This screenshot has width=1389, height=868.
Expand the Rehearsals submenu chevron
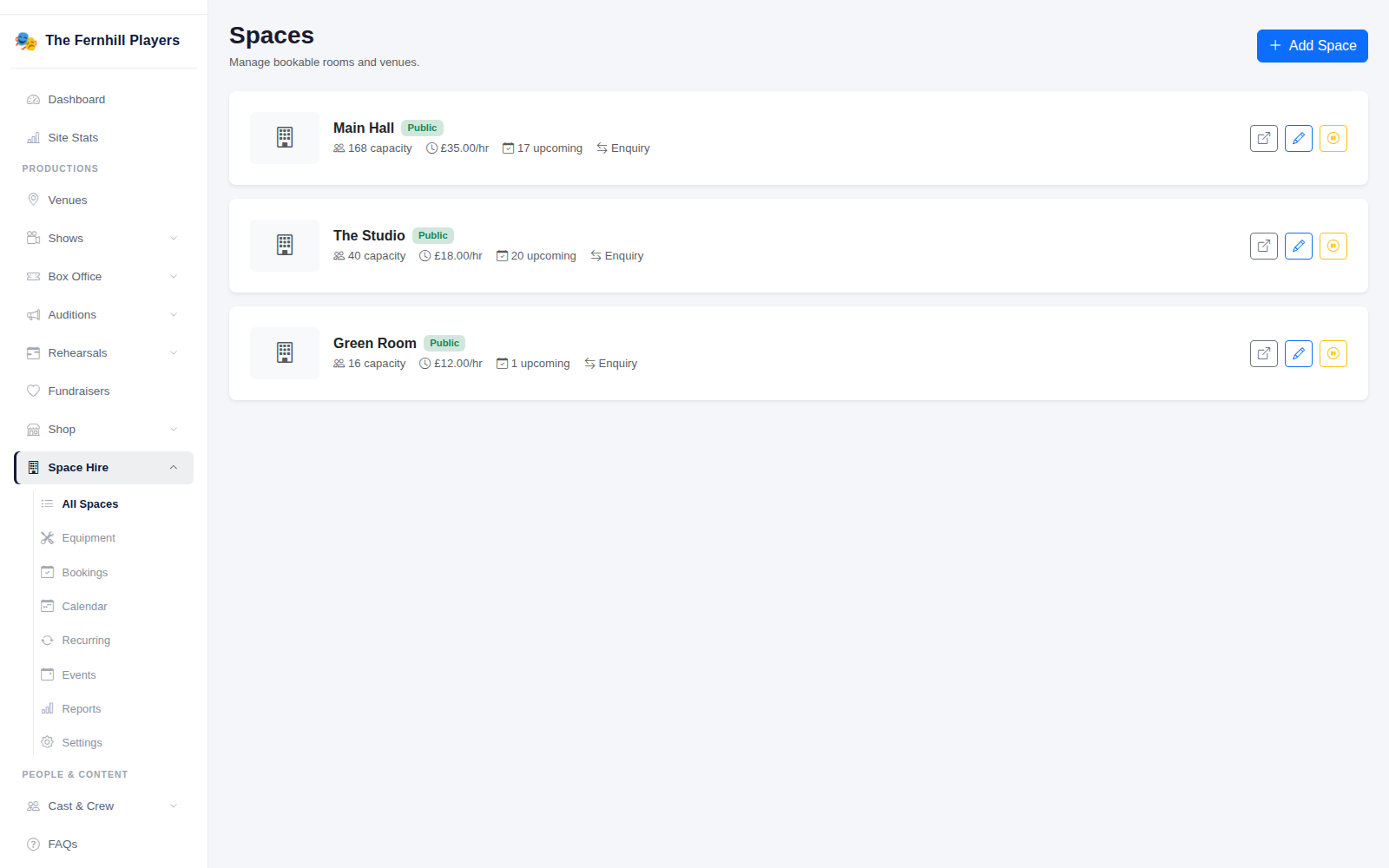coord(174,353)
